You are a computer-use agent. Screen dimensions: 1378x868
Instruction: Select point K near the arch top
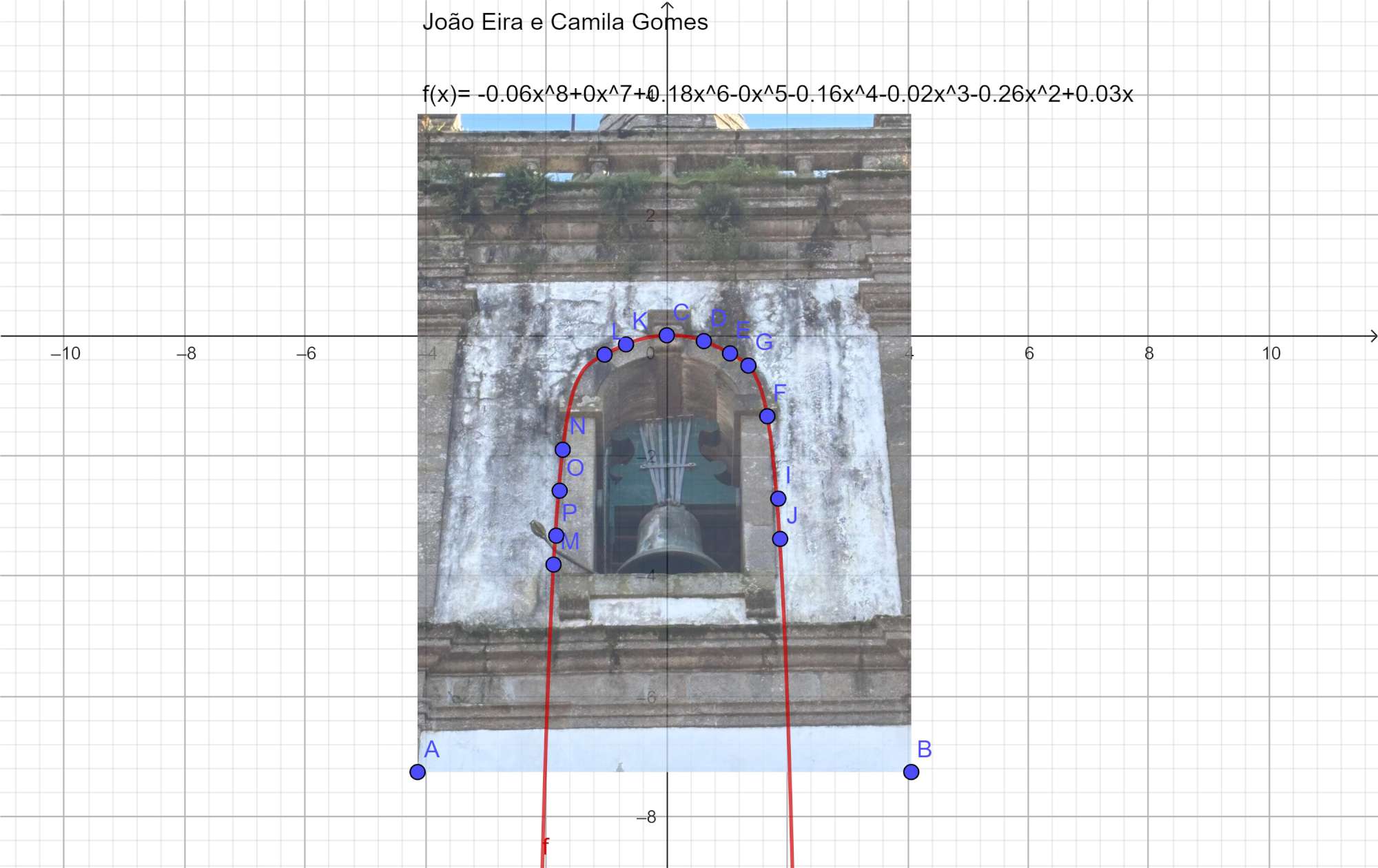[x=626, y=344]
